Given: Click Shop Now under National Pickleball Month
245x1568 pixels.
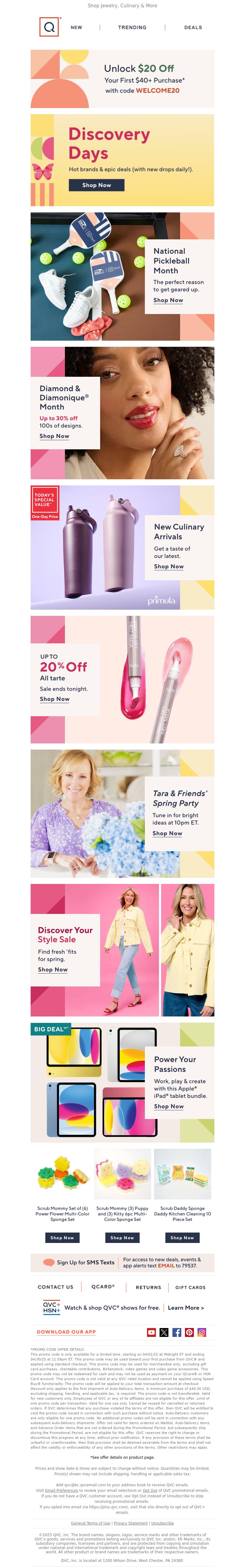Looking at the screenshot, I should coord(168,300).
